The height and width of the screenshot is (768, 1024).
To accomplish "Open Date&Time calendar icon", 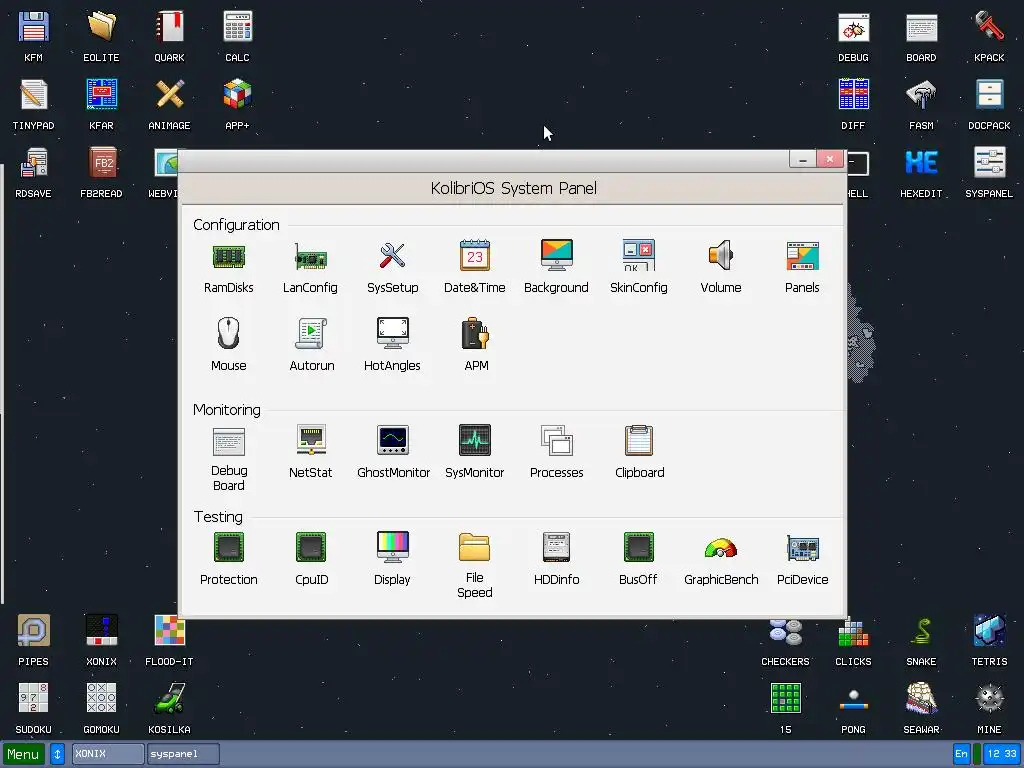I will point(475,255).
